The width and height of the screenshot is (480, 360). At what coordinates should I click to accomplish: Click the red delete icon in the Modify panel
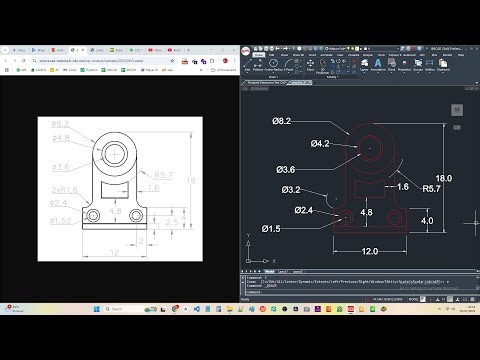point(354,61)
